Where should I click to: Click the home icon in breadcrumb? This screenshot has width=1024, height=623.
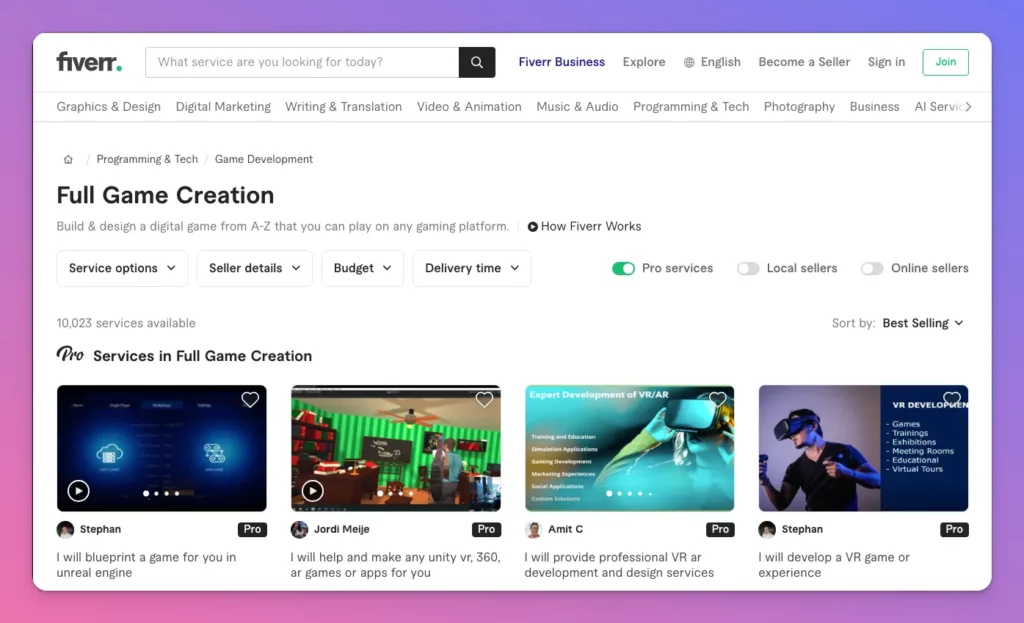[68, 159]
